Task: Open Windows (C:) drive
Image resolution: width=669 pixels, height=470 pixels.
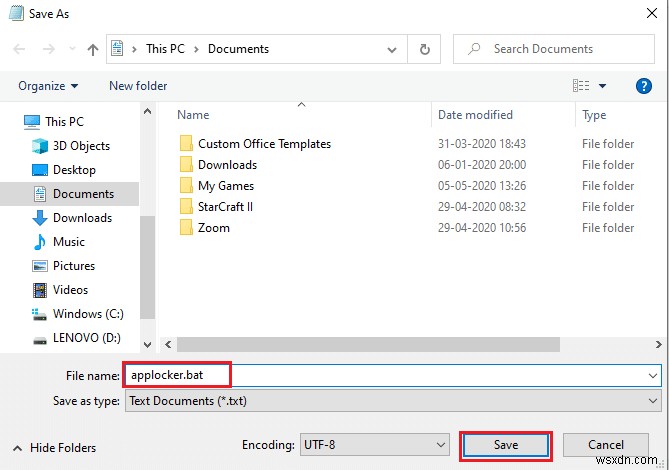Action: coord(88,314)
